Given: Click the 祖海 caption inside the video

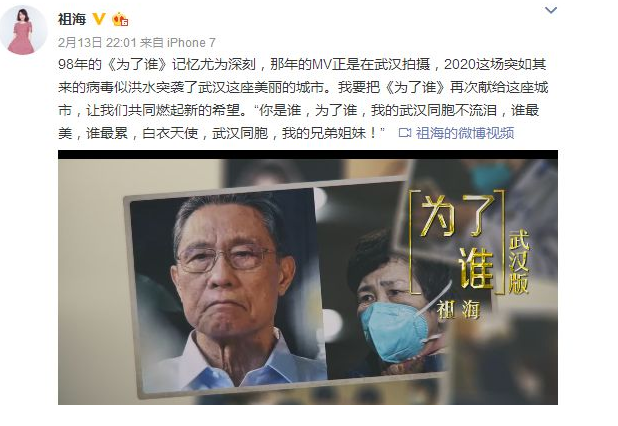Looking at the screenshot, I should [x=459, y=309].
